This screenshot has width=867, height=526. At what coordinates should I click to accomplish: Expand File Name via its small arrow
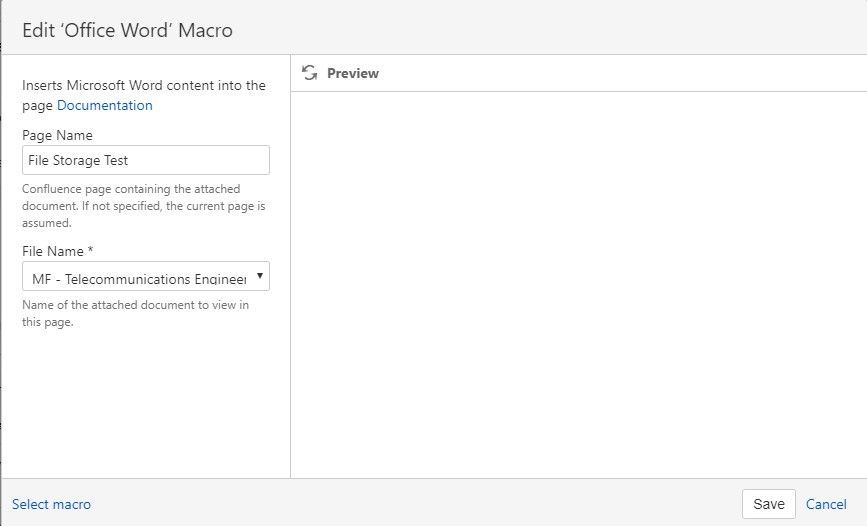(259, 275)
